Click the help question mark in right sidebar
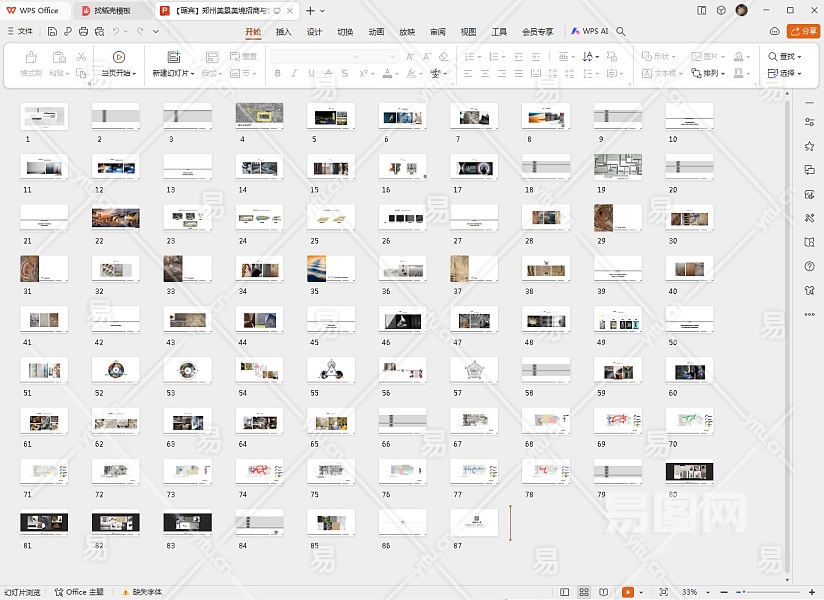Viewport: 824px width, 600px height. pyautogui.click(x=809, y=266)
